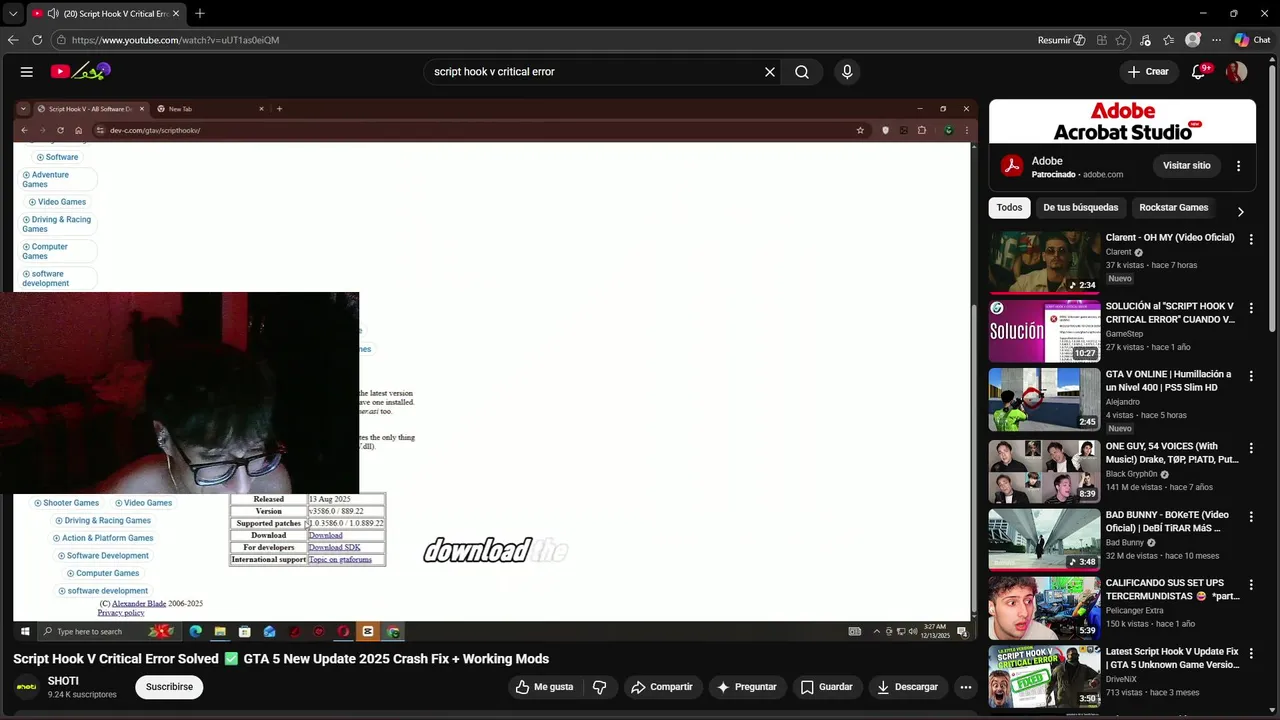Go to the YouTube home logo

81,71
